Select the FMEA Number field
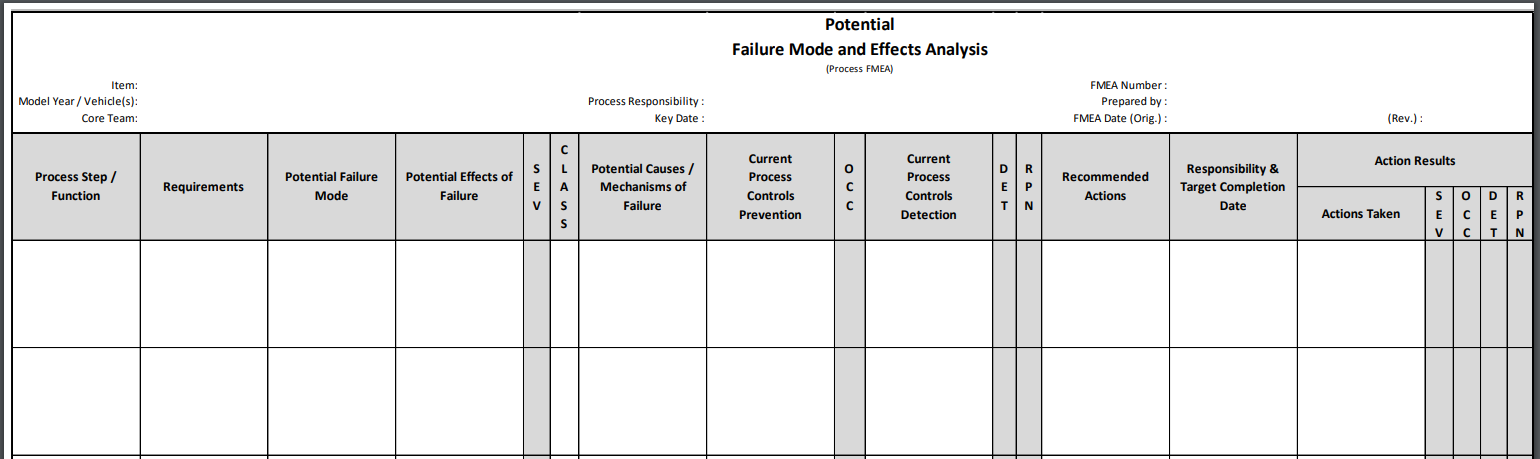1540x459 pixels. point(1128,86)
